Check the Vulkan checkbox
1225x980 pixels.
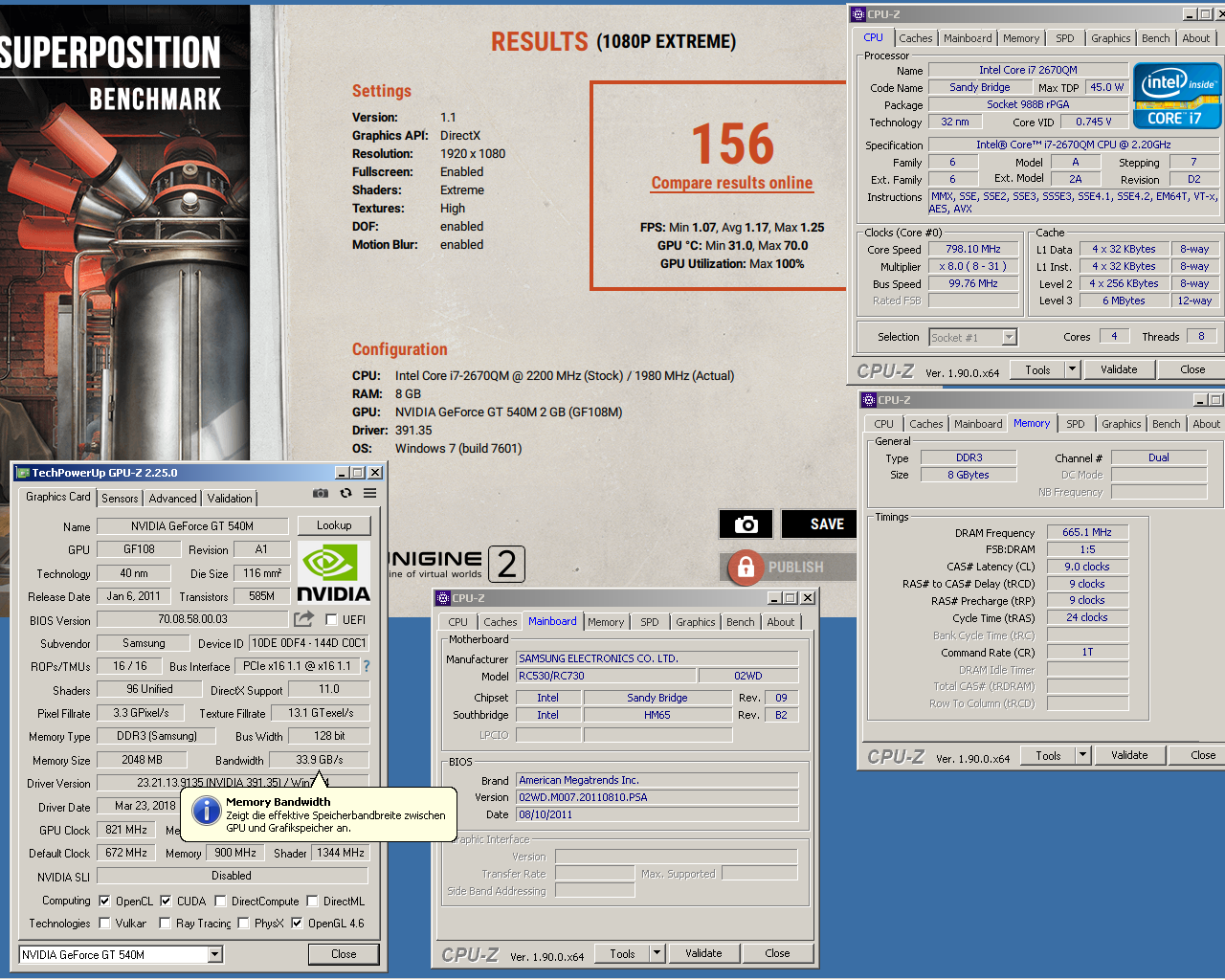(x=104, y=923)
